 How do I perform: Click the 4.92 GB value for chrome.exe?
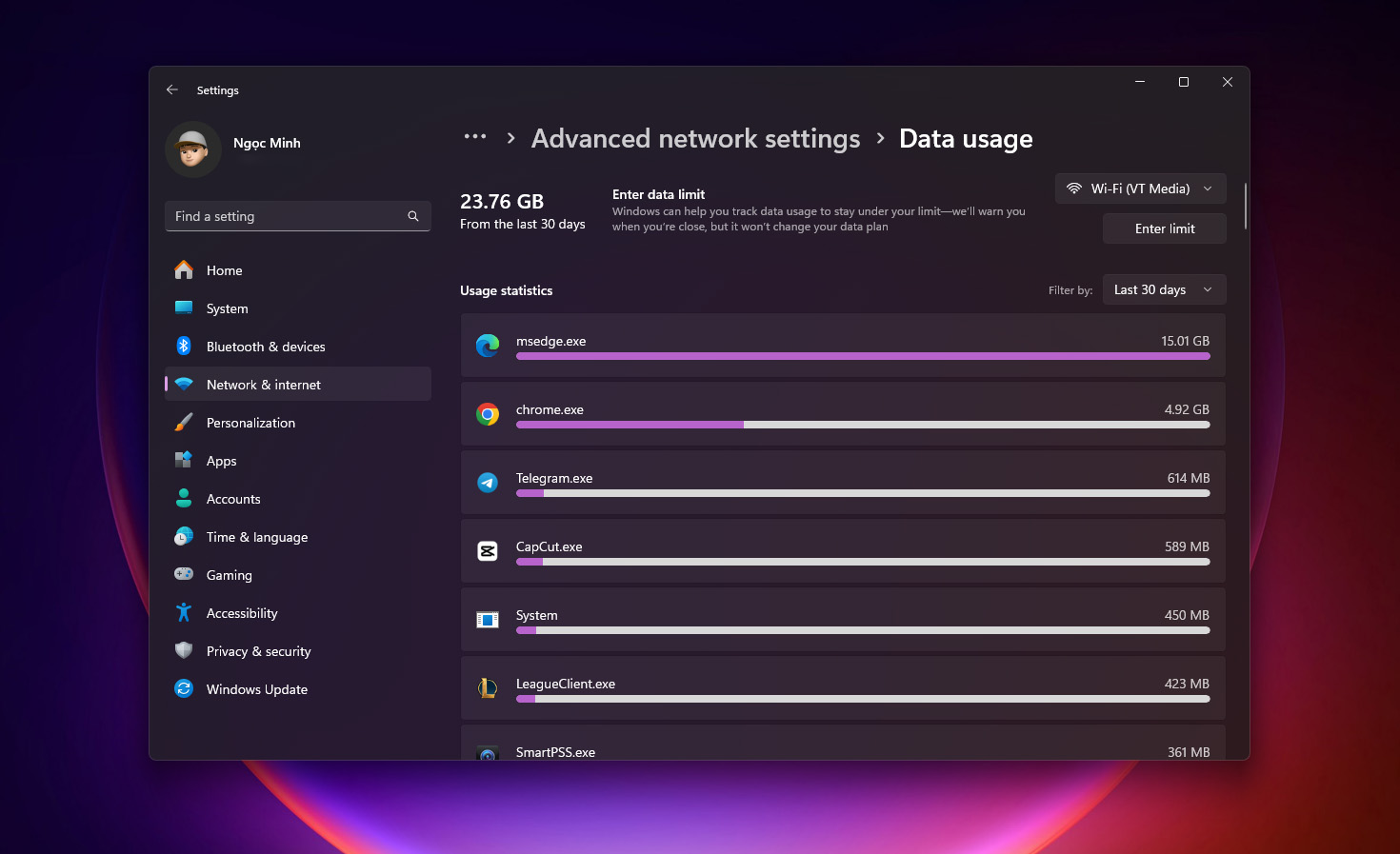1187,409
